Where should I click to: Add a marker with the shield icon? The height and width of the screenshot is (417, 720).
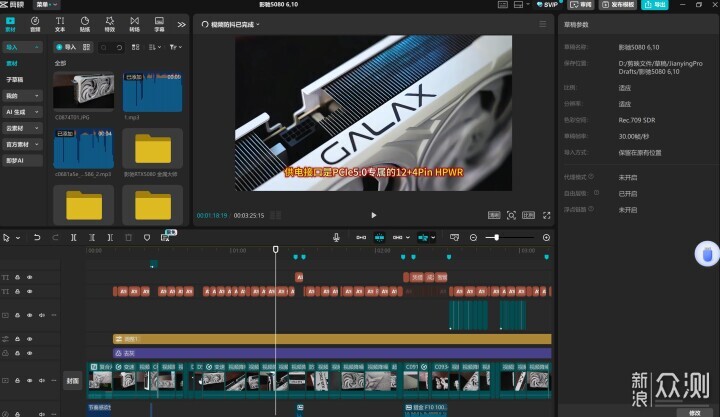(147, 237)
